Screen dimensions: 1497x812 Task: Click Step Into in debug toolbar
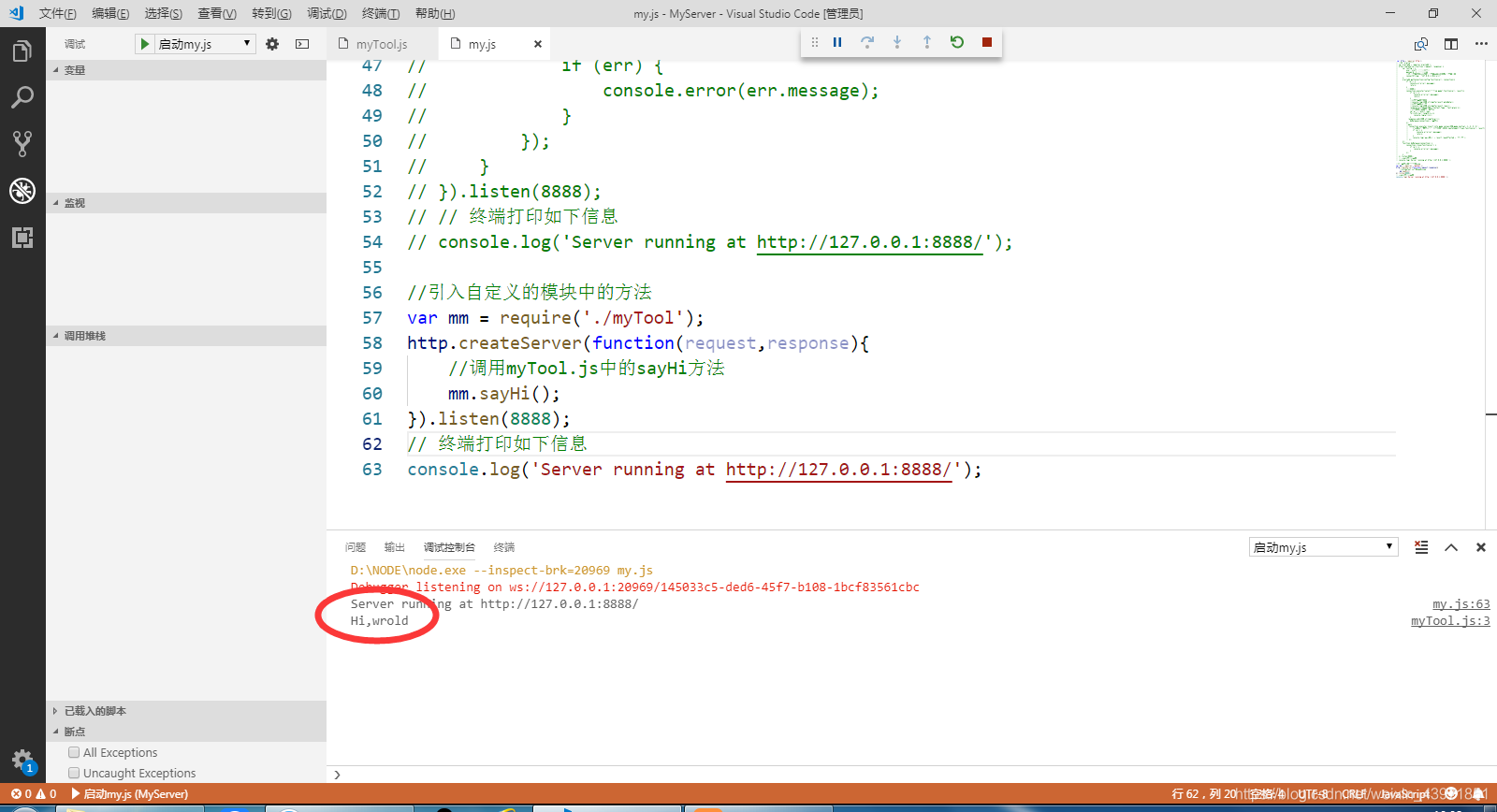pyautogui.click(x=897, y=42)
